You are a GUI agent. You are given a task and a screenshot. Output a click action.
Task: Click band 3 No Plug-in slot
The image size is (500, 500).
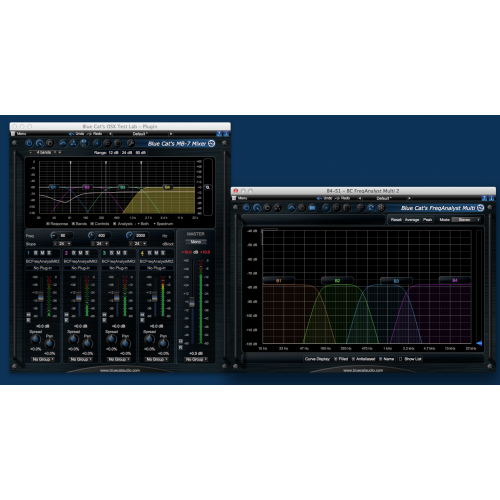click(x=119, y=268)
